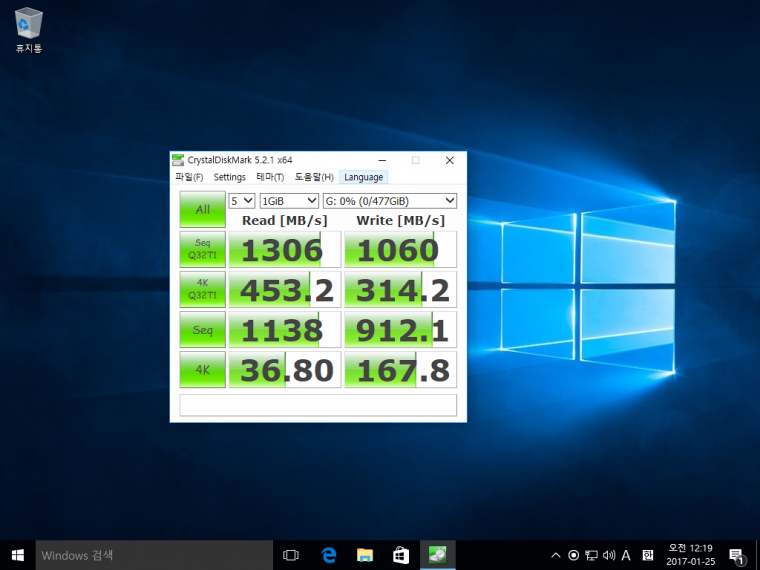The height and width of the screenshot is (570, 760).
Task: Close the CrystalDiskMark window
Action: pyautogui.click(x=449, y=160)
